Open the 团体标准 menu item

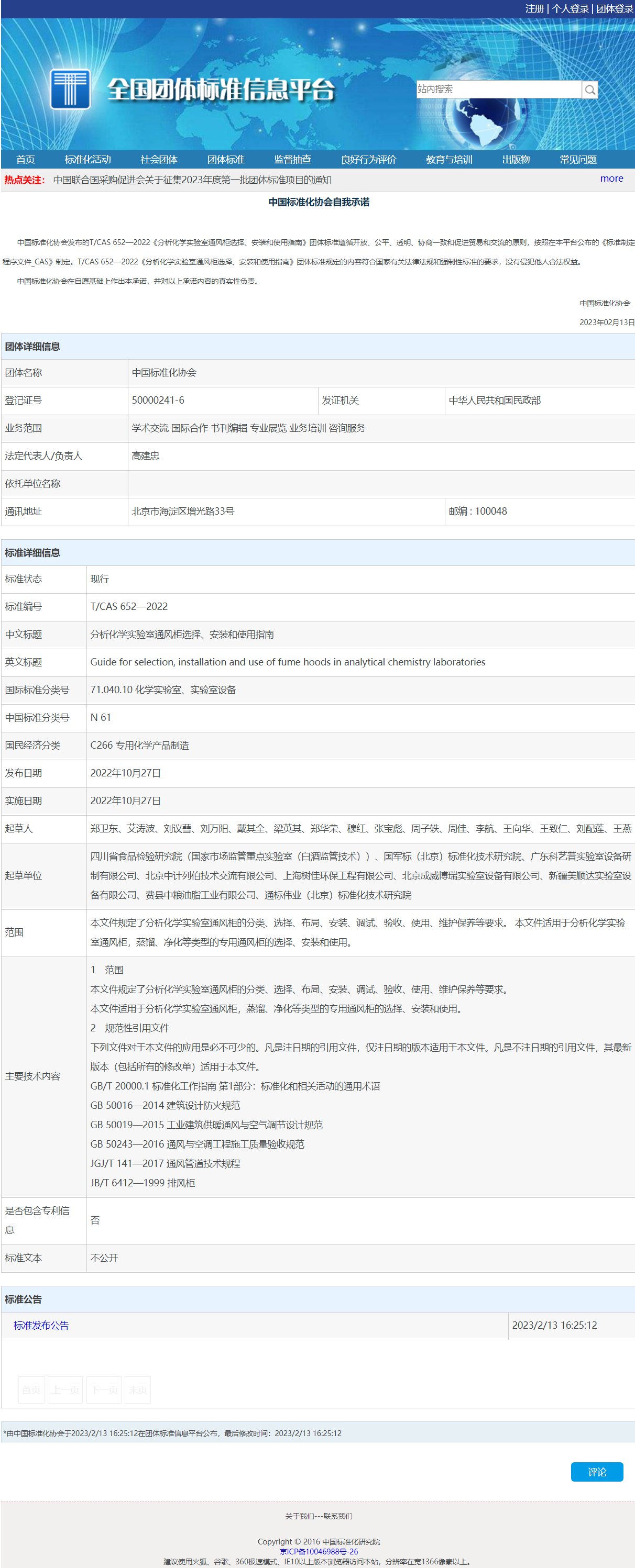226,160
